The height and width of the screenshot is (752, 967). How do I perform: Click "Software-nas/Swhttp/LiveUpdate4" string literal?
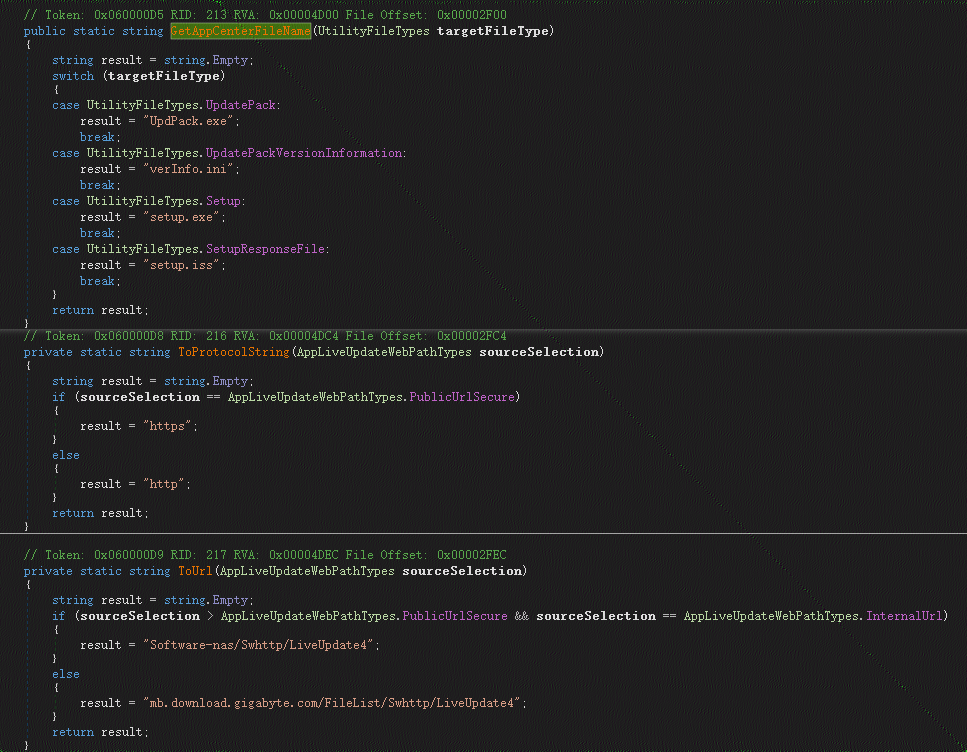[x=258, y=645]
